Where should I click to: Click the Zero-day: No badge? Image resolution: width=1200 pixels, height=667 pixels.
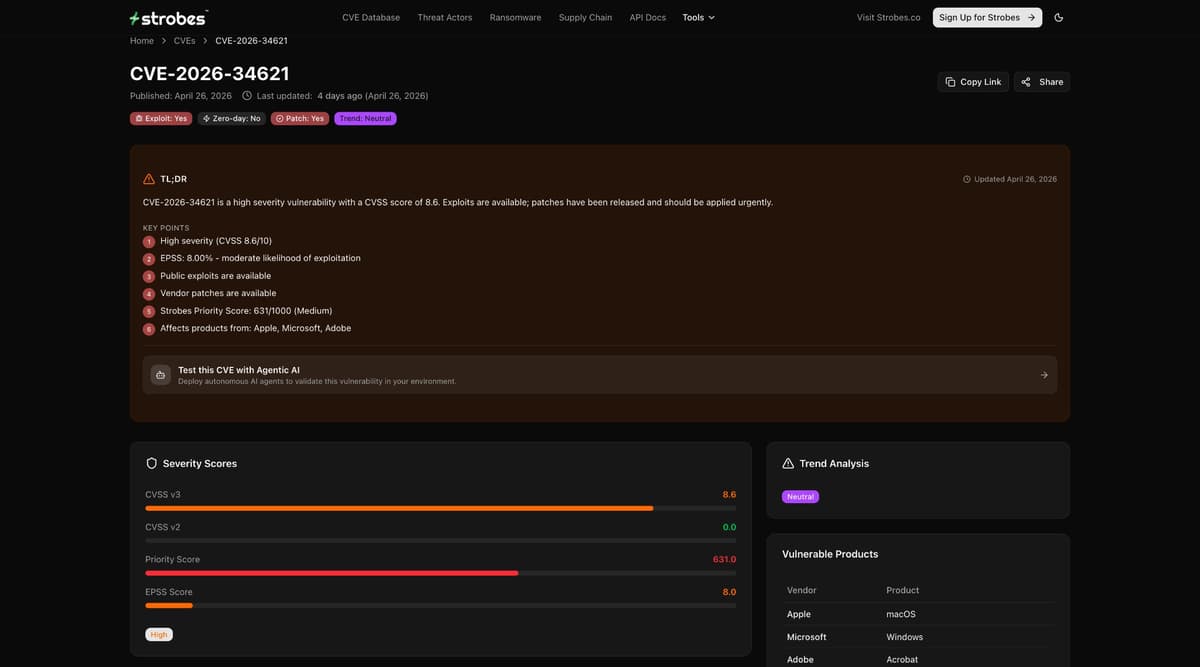point(231,118)
